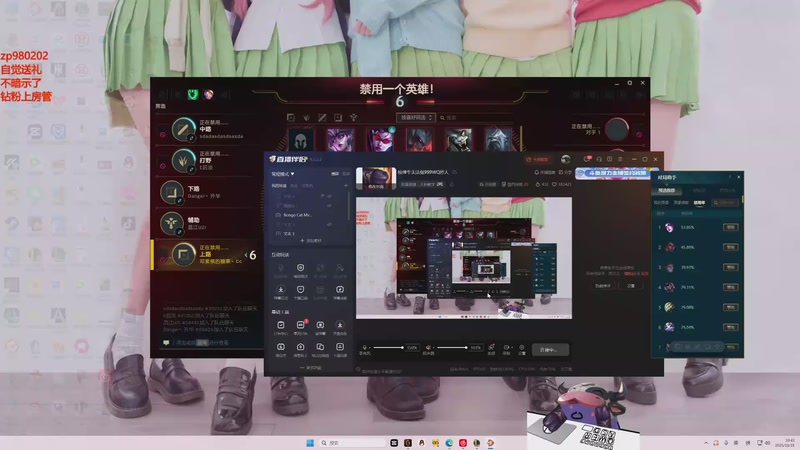This screenshot has width=800, height=450.
Task: Adjust the speaker volume slider
Action: pos(453,348)
